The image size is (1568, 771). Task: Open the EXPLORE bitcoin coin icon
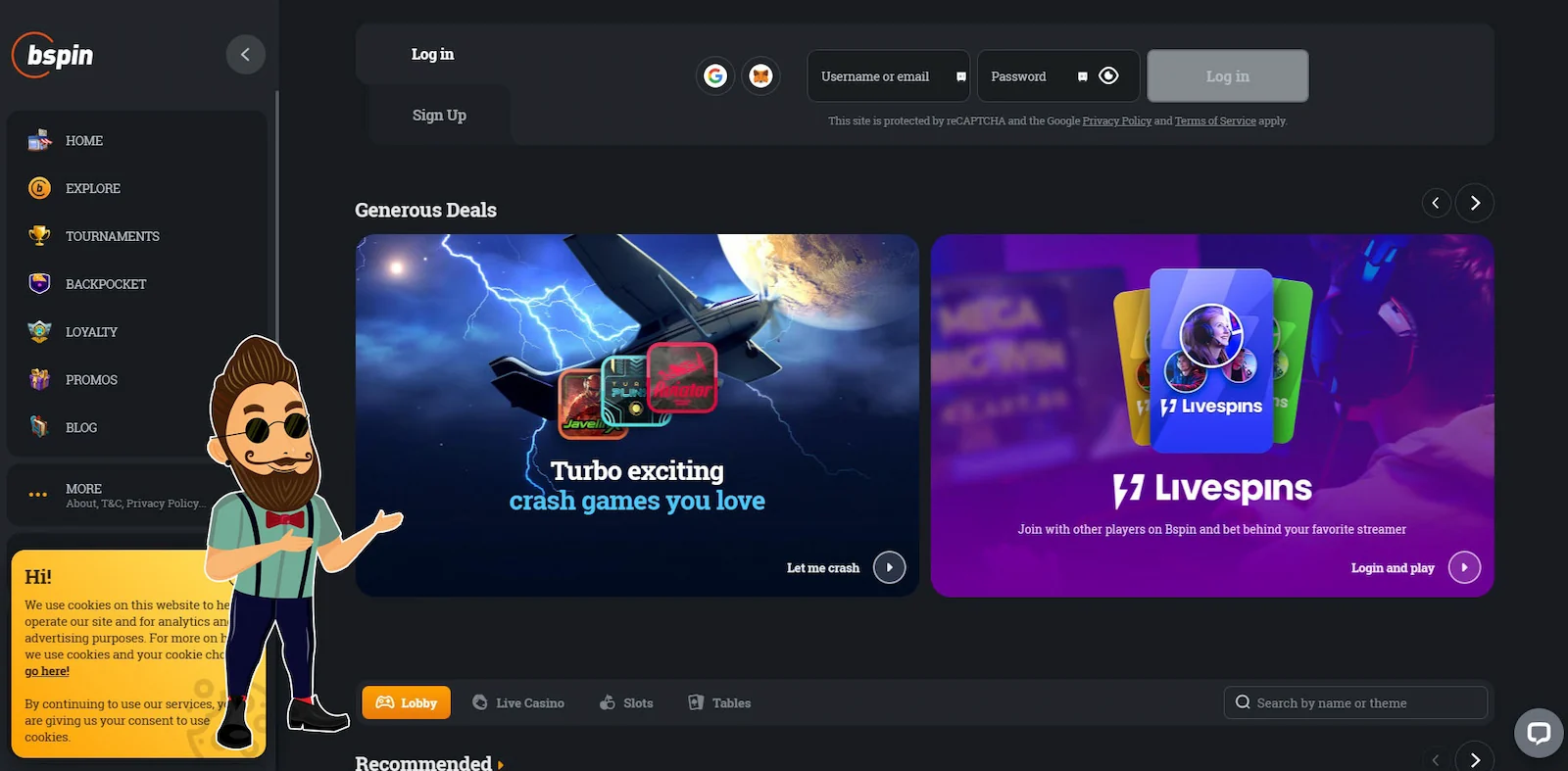pyautogui.click(x=39, y=188)
